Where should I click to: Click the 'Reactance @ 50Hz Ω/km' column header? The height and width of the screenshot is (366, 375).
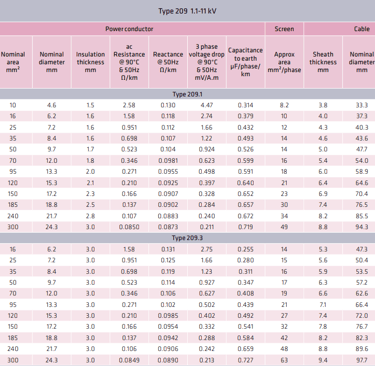point(168,62)
